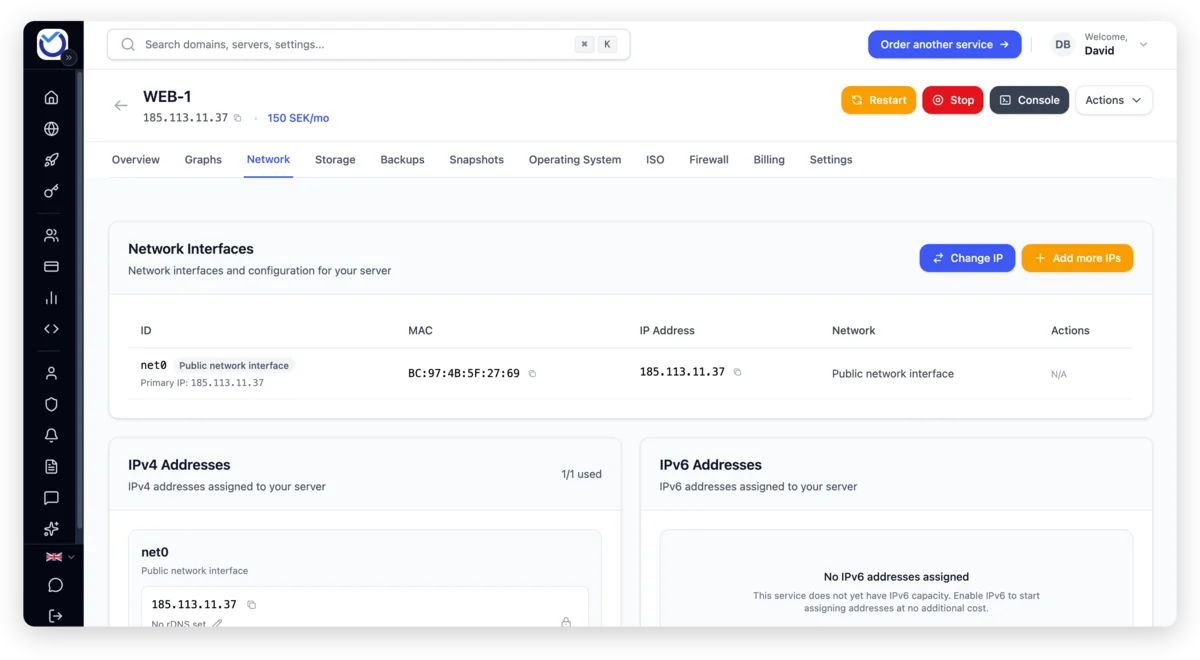Open the round chat bubble icon in sidebar
1200x660 pixels.
tap(55, 585)
